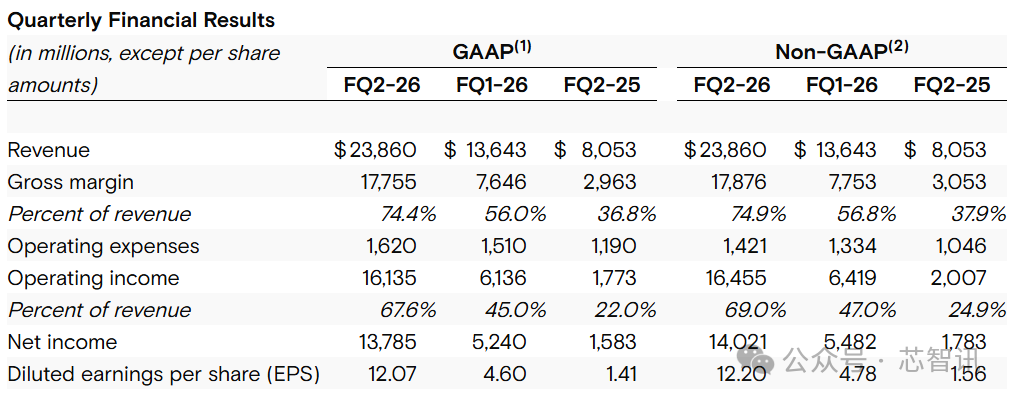1012x400 pixels.
Task: Select the GAAP net income value 13,785
Action: (x=388, y=342)
